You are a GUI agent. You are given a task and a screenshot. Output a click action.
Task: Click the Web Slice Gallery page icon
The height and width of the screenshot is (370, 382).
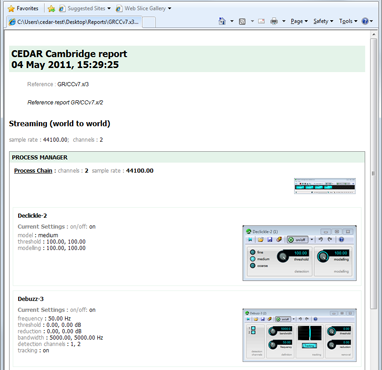click(x=119, y=8)
